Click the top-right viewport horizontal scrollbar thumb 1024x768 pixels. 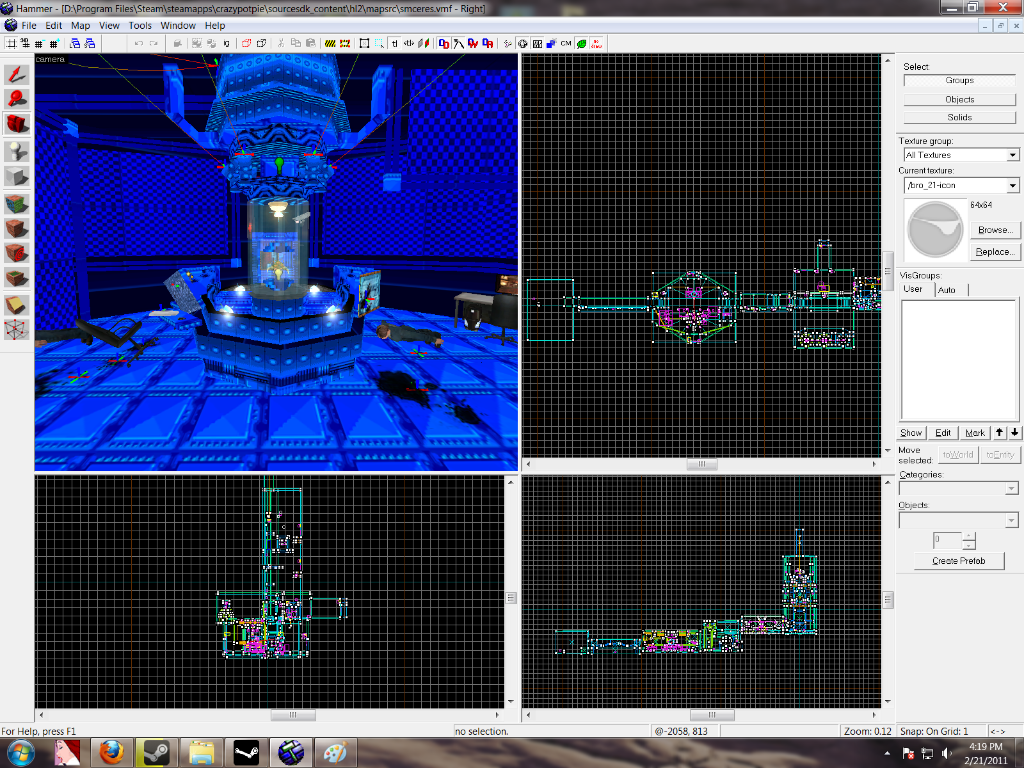click(702, 464)
